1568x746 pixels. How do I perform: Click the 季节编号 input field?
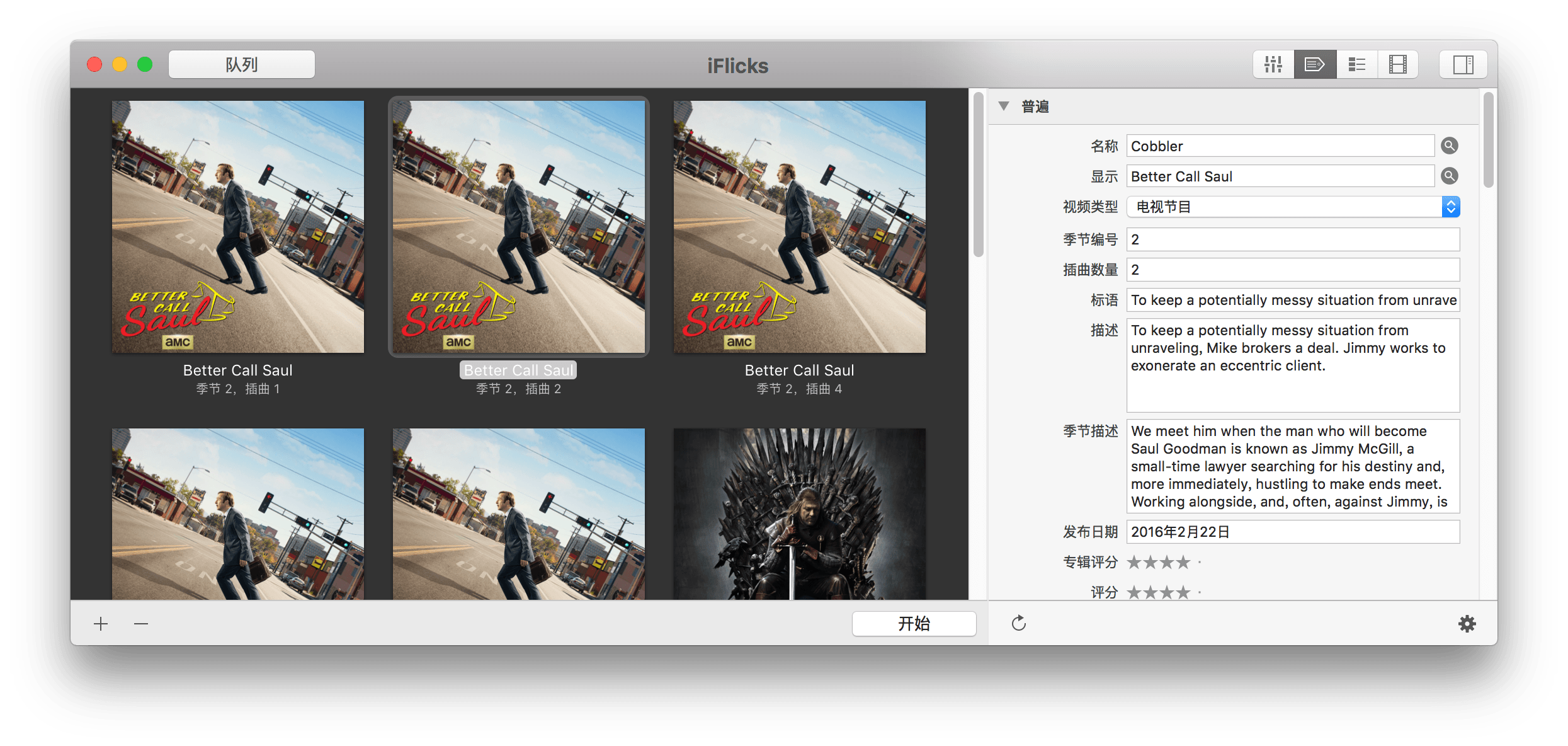1293,239
